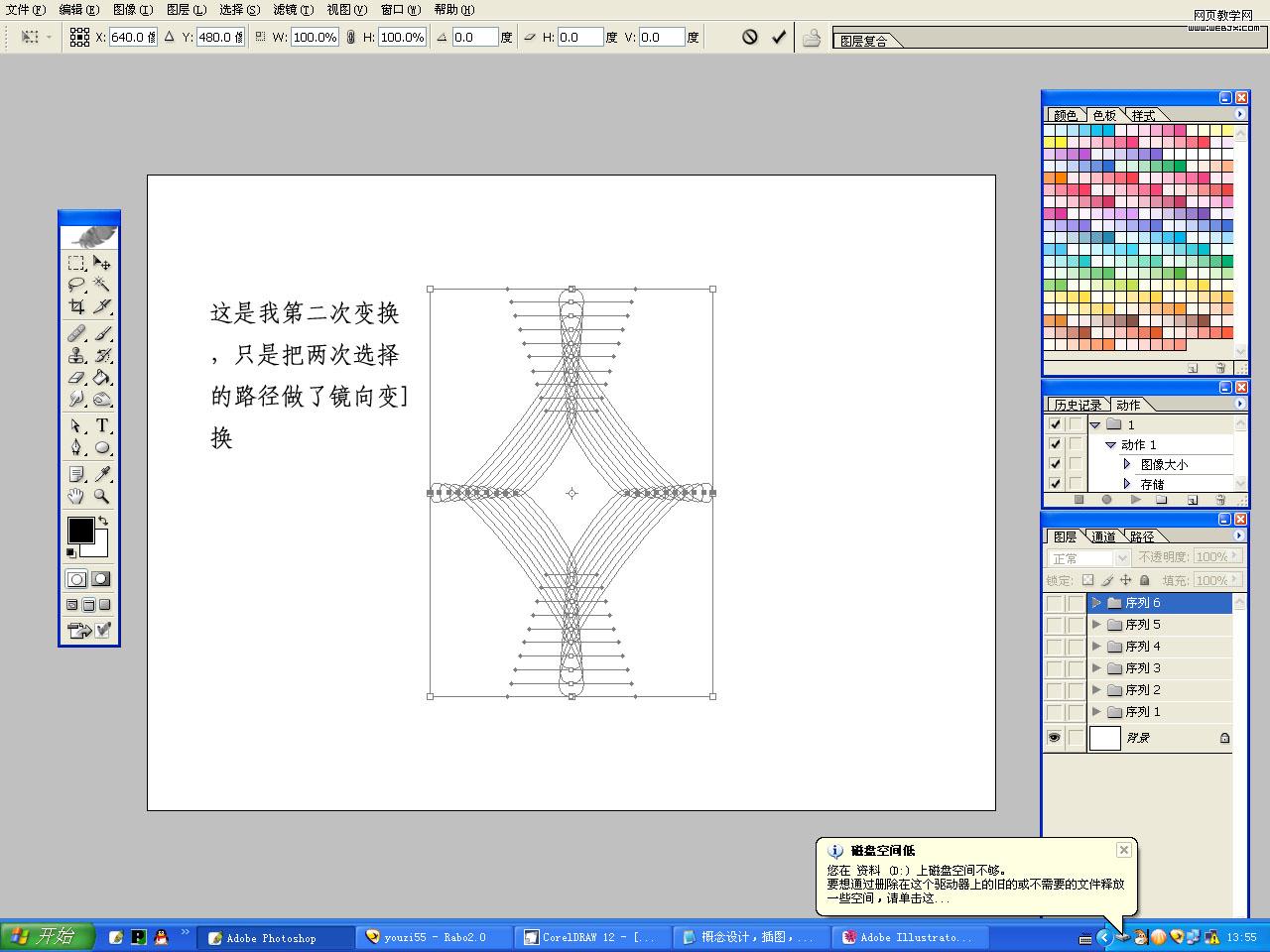Viewport: 1270px width, 952px height.
Task: Expand the 图像大小 action step
Action: pos(1127,464)
